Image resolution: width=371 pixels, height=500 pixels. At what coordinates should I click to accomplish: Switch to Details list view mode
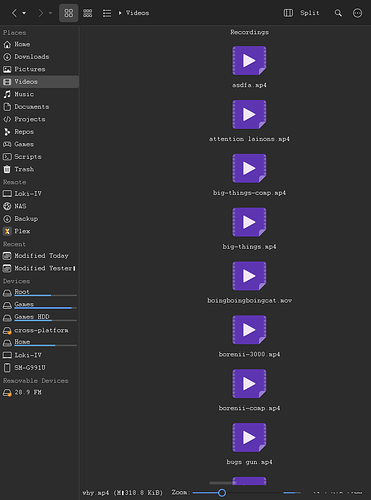[107, 13]
